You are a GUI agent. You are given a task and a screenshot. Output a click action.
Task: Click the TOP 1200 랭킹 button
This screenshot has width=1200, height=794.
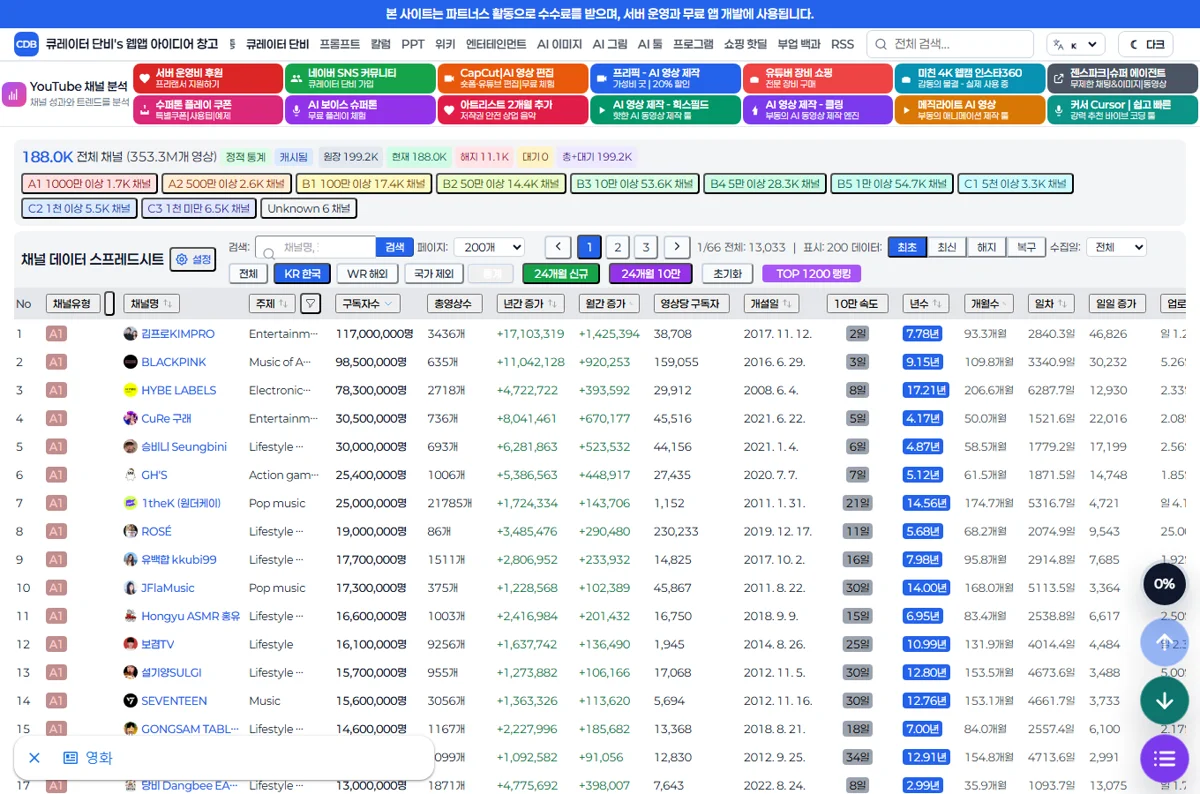click(811, 273)
